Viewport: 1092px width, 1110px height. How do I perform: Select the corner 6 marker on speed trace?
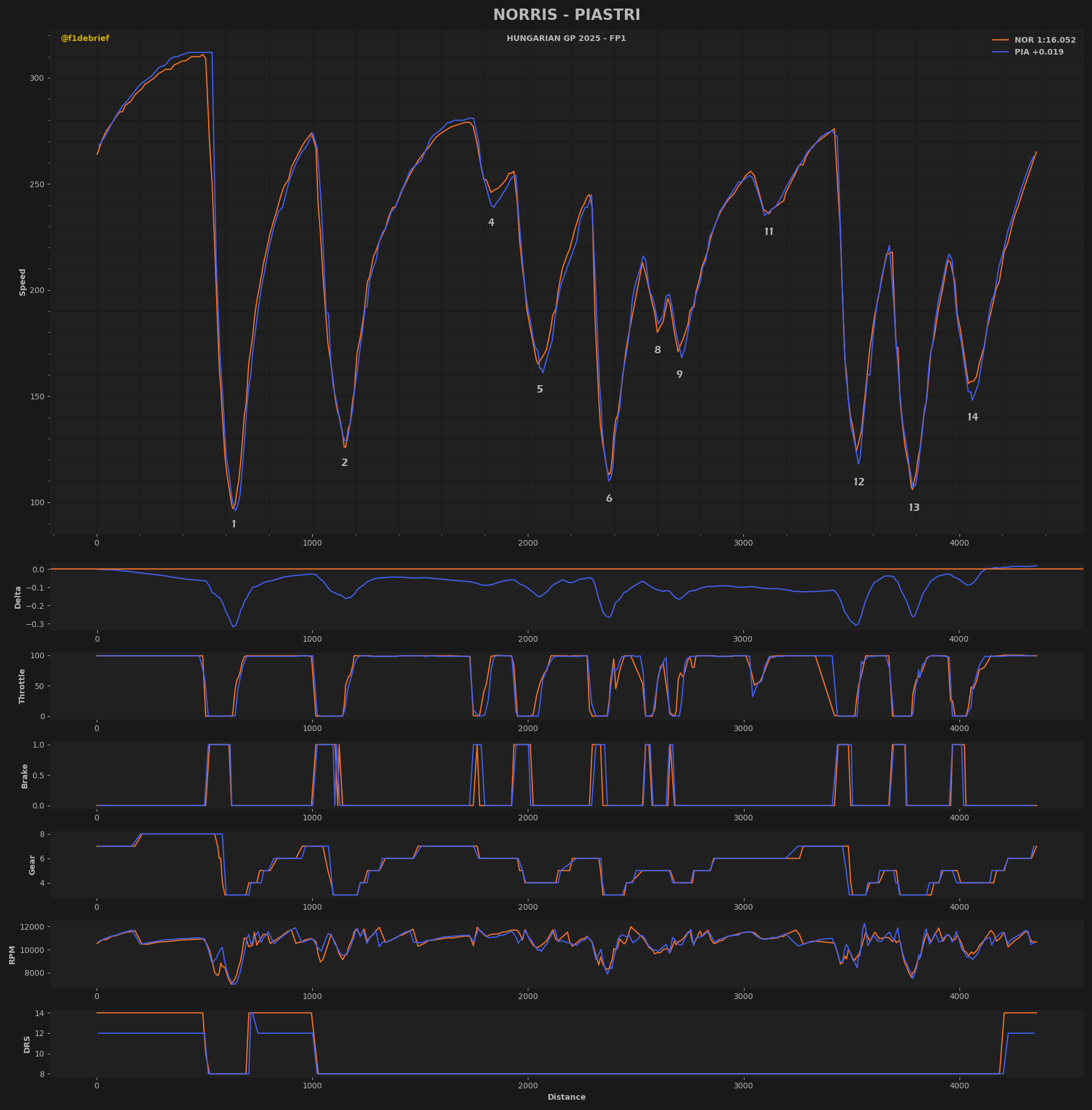tap(609, 499)
